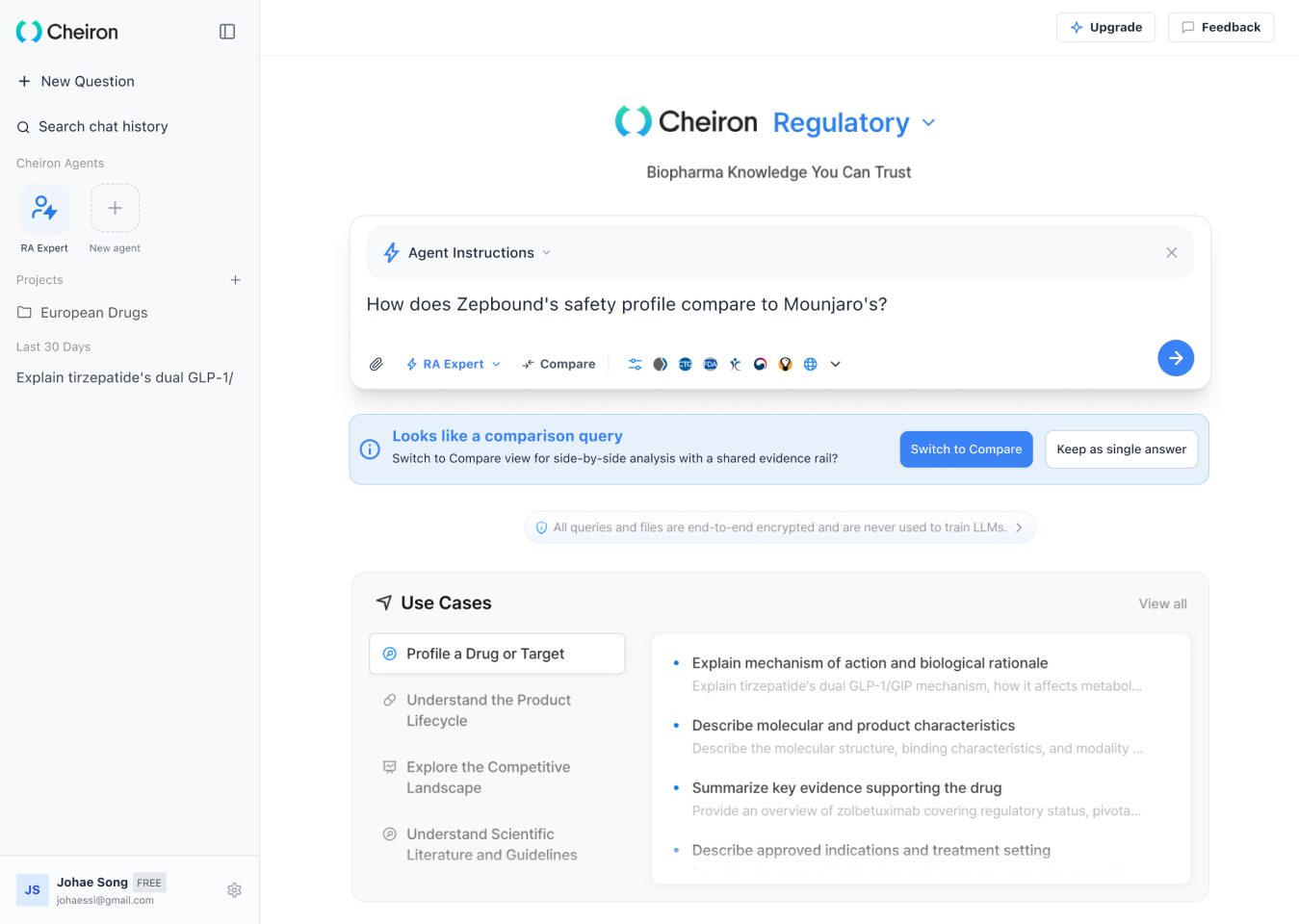Image resolution: width=1299 pixels, height=924 pixels.
Task: Add a new agent
Action: click(x=115, y=218)
